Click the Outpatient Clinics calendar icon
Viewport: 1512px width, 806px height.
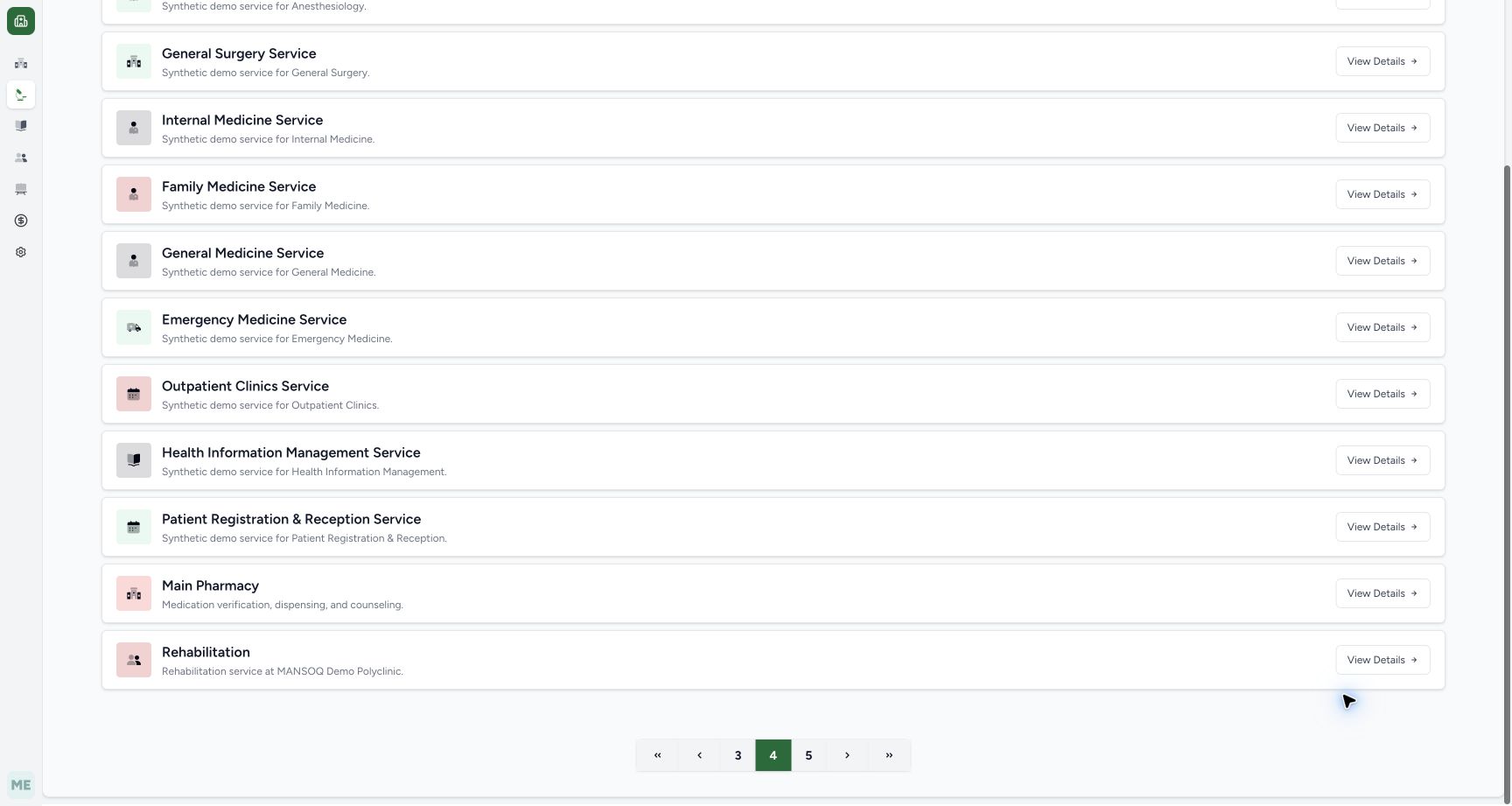[134, 394]
